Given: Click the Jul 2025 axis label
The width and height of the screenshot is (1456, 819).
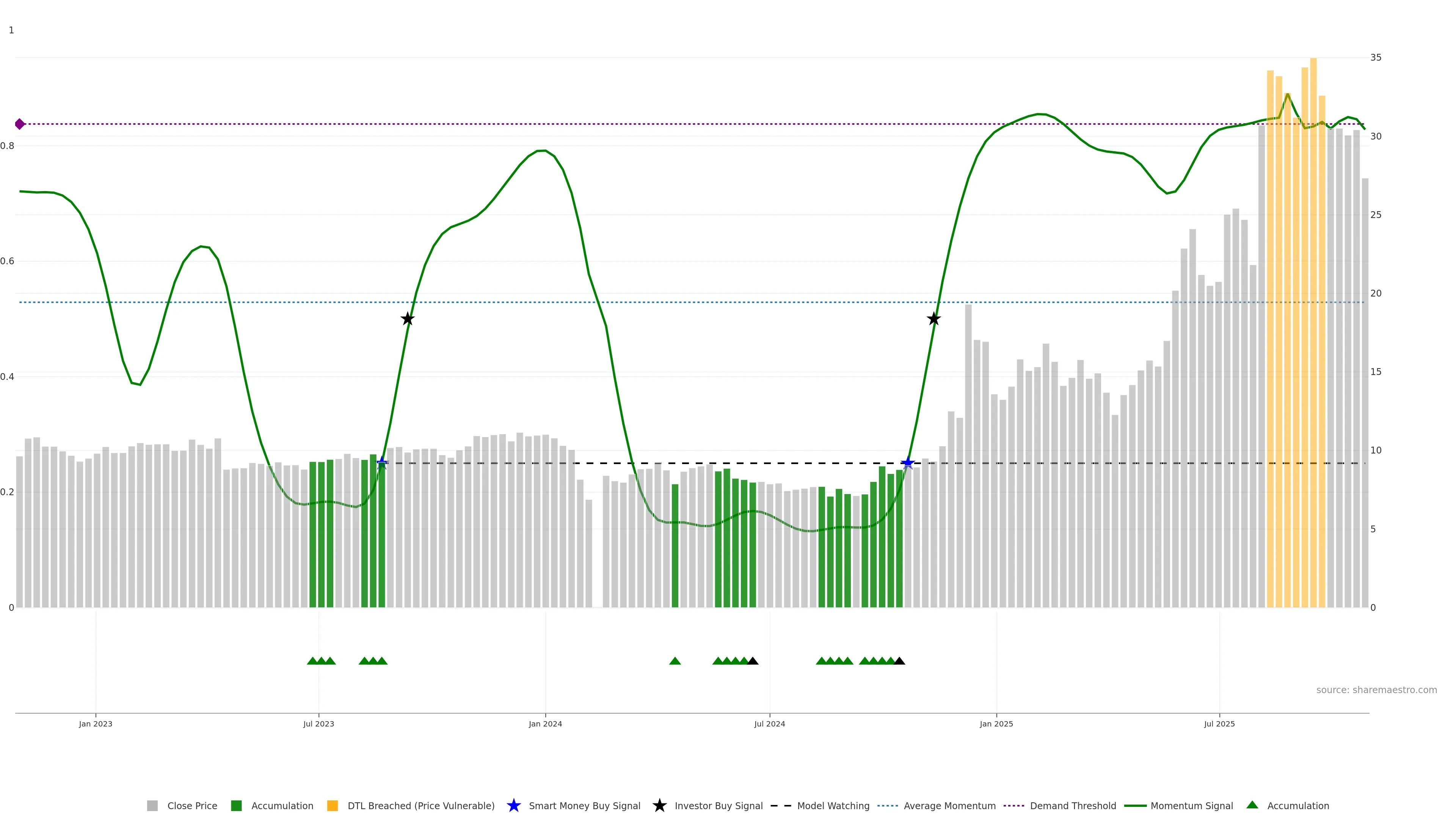Looking at the screenshot, I should (x=1219, y=724).
